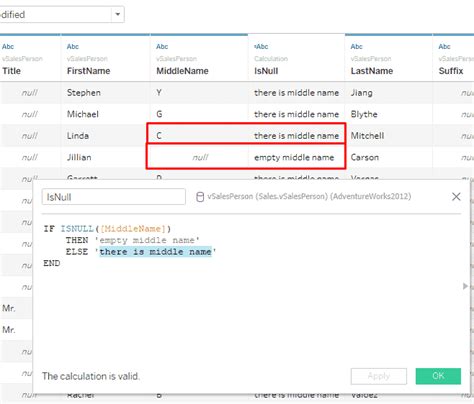Screen dimensions: 474x404
Task: Click the database icon beside vSalesPerson source
Action: [x=200, y=197]
